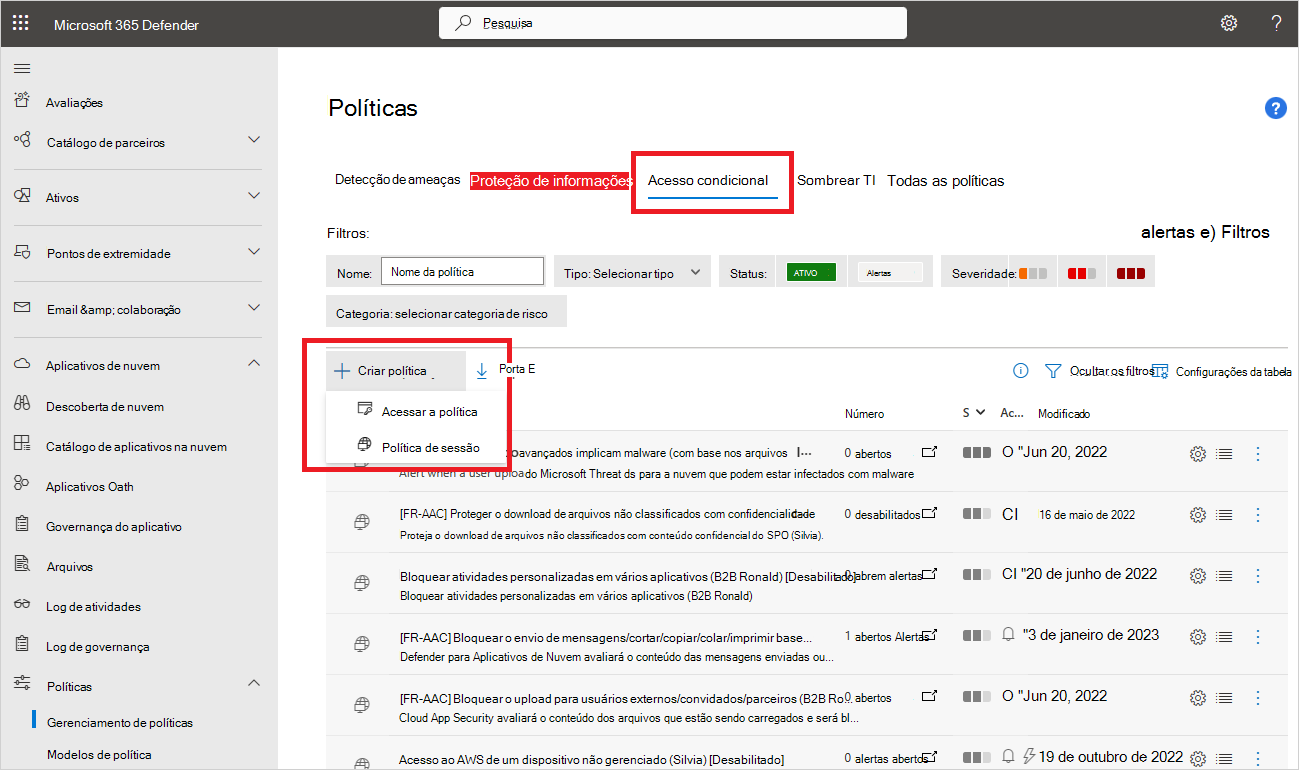
Task: Open the Categoria risk category selector
Action: 446,312
